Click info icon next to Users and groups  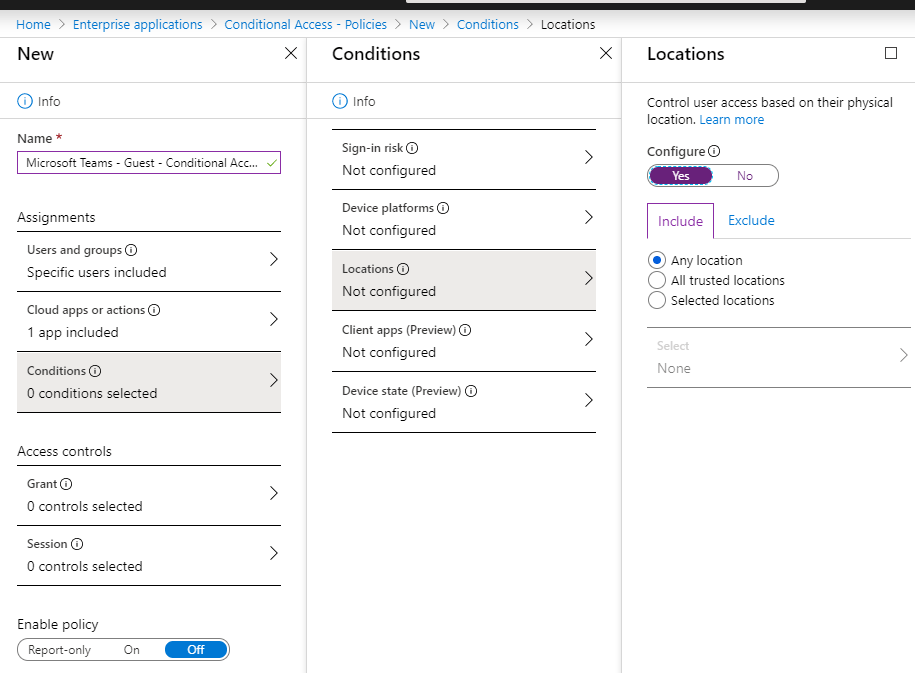pos(131,250)
